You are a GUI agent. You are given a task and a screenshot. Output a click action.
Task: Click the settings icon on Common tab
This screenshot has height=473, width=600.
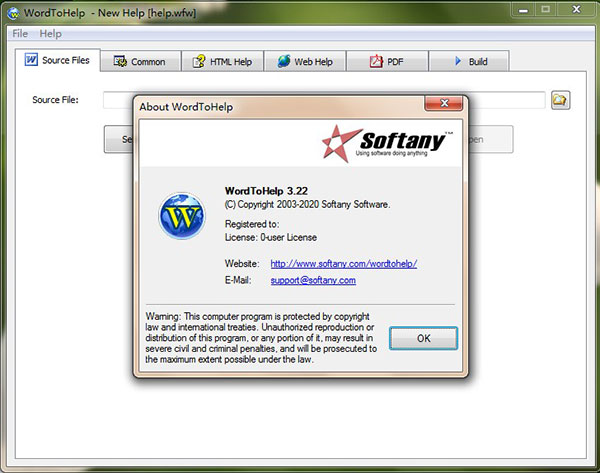120,61
